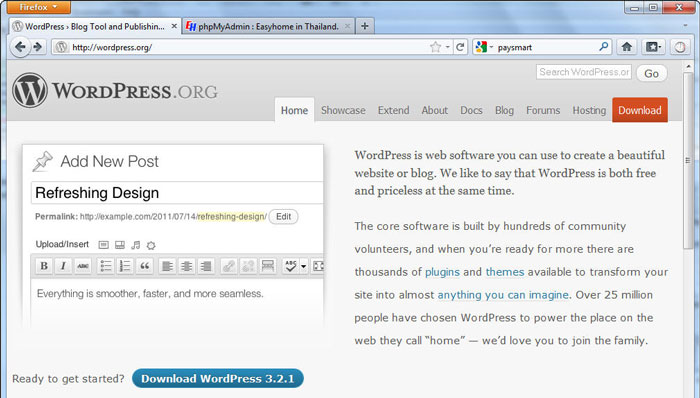The width and height of the screenshot is (700, 398).
Task: Open the Docs menu item
Action: click(x=471, y=110)
